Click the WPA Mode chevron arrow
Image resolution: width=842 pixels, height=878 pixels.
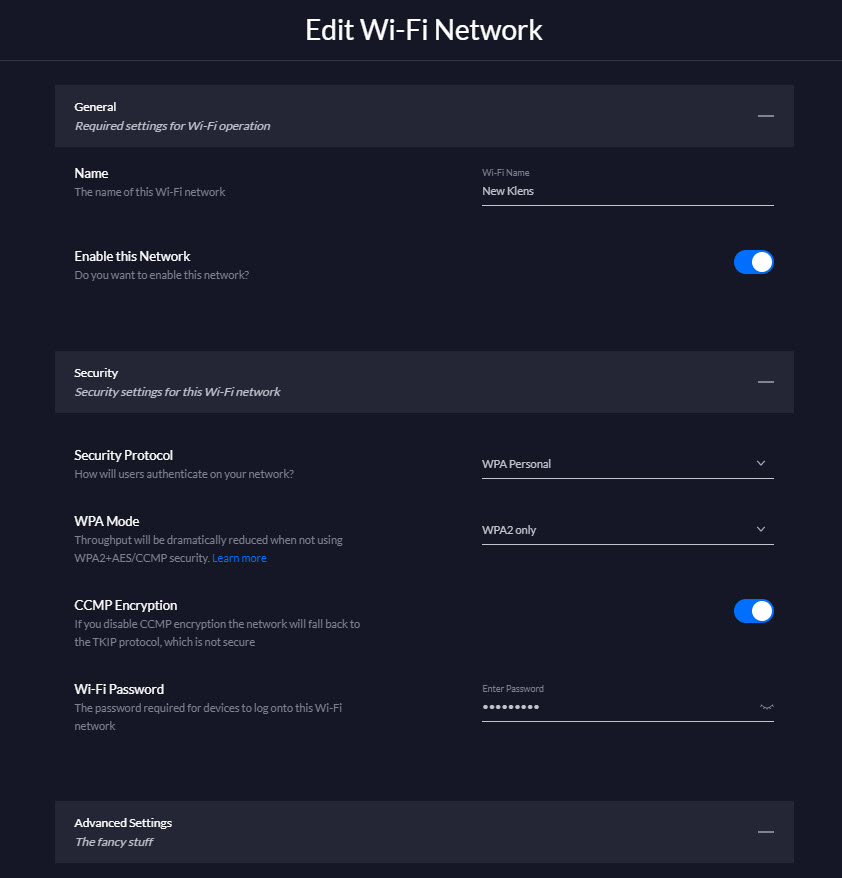(x=761, y=529)
